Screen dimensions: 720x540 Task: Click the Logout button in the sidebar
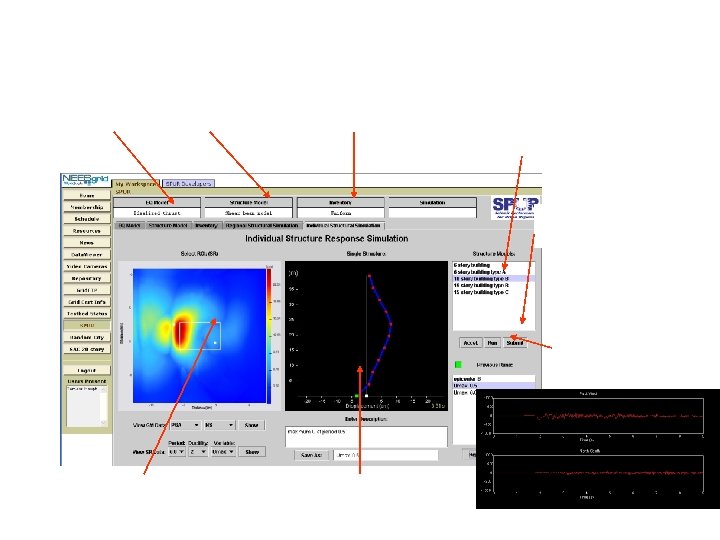click(x=87, y=370)
